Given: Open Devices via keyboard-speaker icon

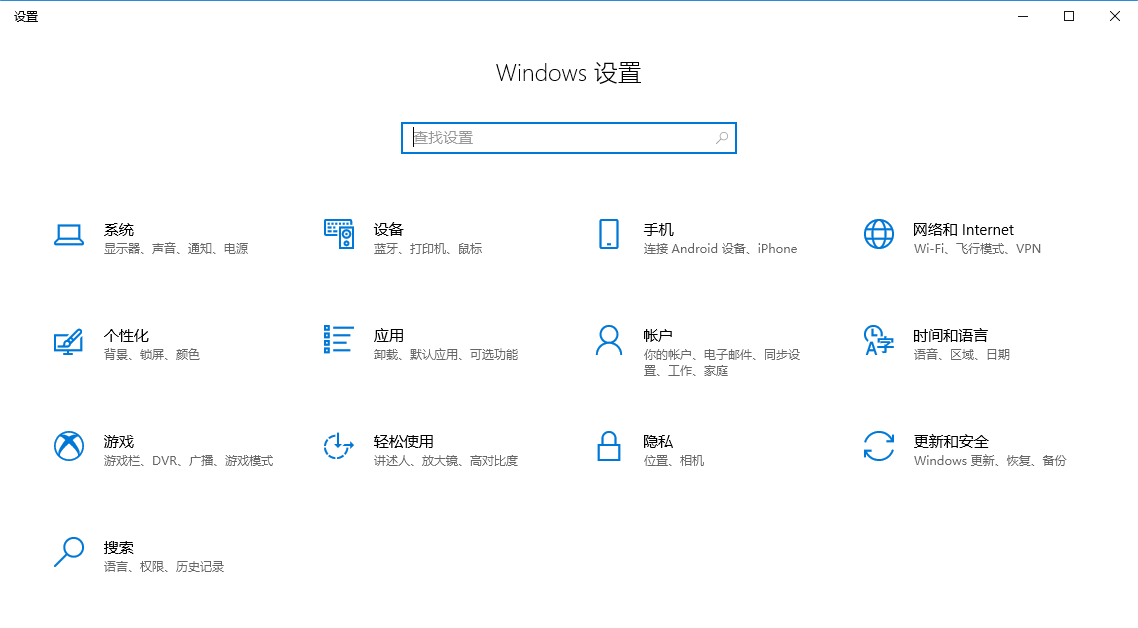Looking at the screenshot, I should pyautogui.click(x=339, y=234).
